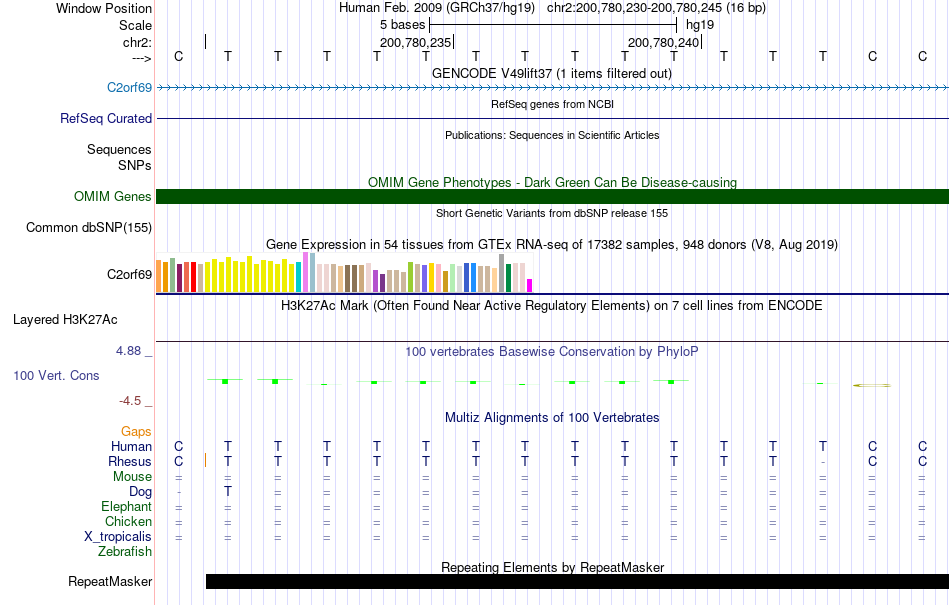Click the Rhesus species label

[x=130, y=462]
